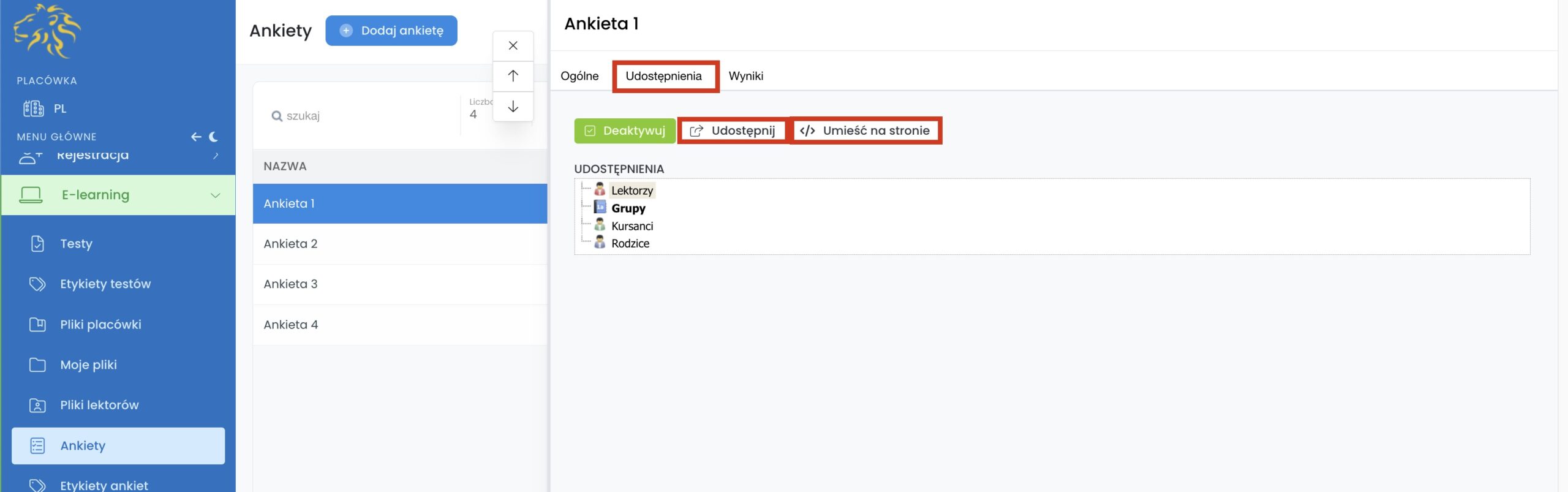Open Testy from the sidebar
Image resolution: width=1568 pixels, height=492 pixels.
[x=76, y=243]
